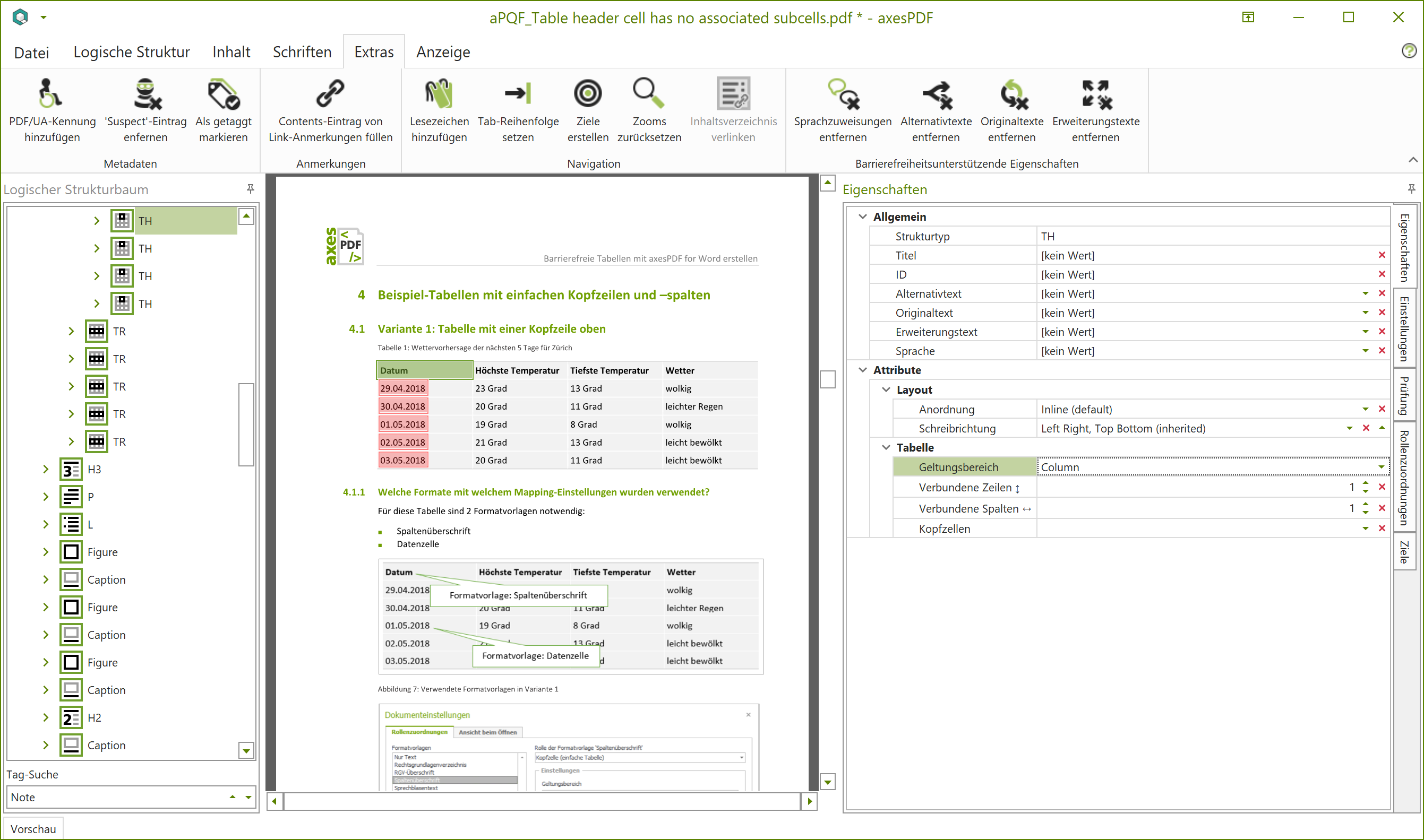
Task: Open the Prüfung side tab
Action: pos(1404,395)
